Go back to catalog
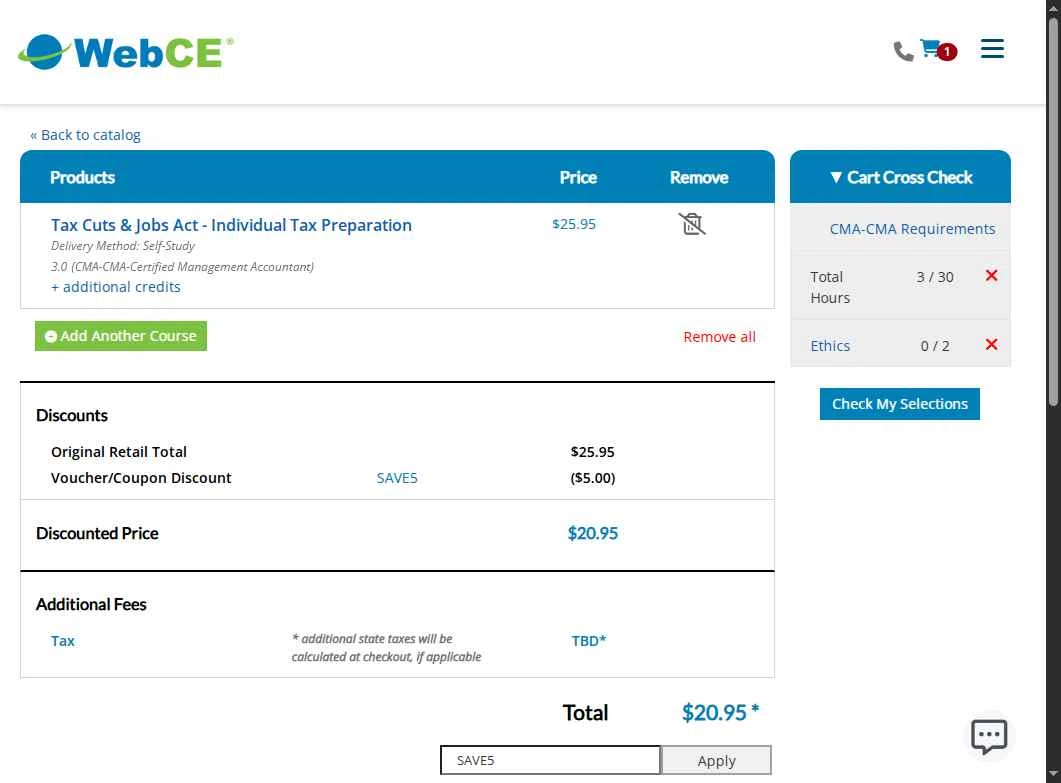This screenshot has width=1061, height=783. [x=85, y=135]
